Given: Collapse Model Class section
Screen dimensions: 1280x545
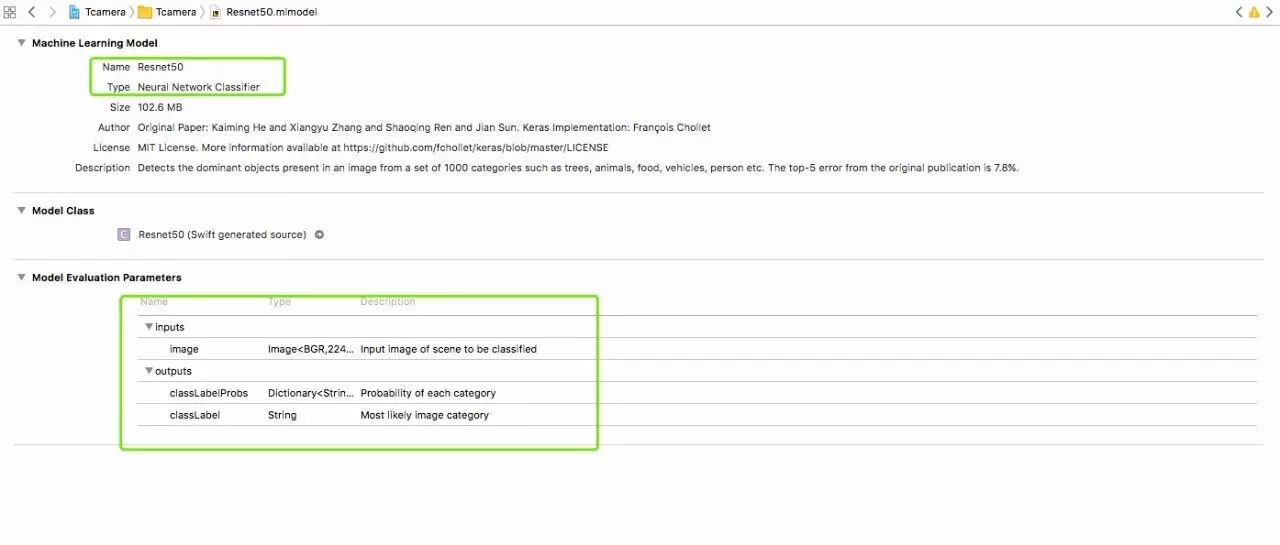Looking at the screenshot, I should point(22,211).
